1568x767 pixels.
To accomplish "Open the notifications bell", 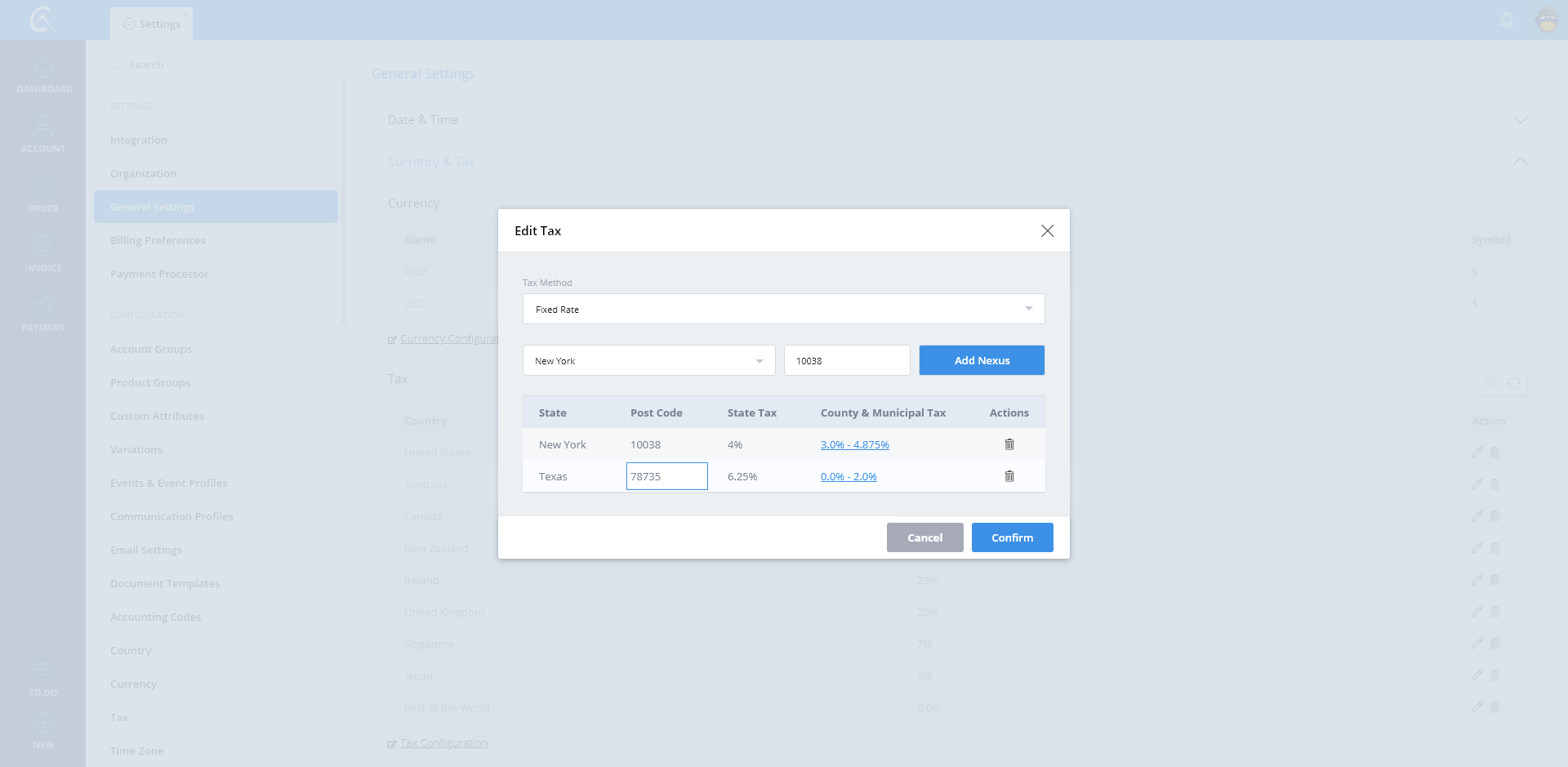I will click(1507, 20).
